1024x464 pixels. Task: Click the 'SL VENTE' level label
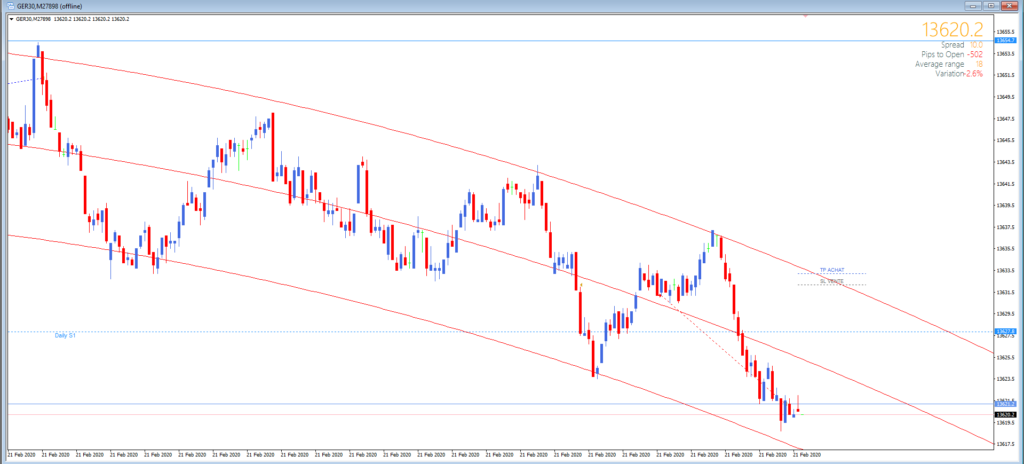[831, 281]
